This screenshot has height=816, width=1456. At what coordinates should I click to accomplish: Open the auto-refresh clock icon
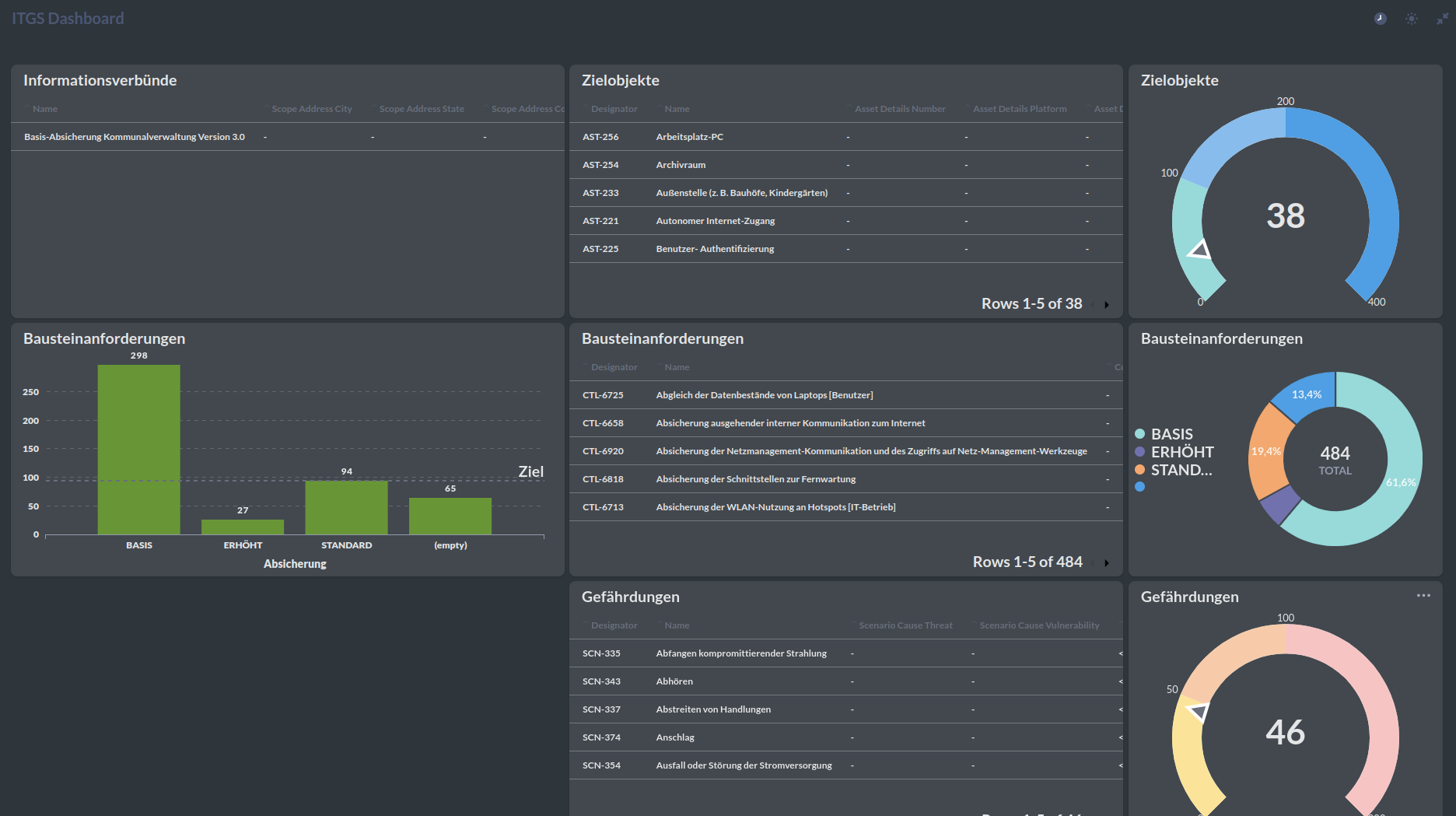click(x=1381, y=19)
